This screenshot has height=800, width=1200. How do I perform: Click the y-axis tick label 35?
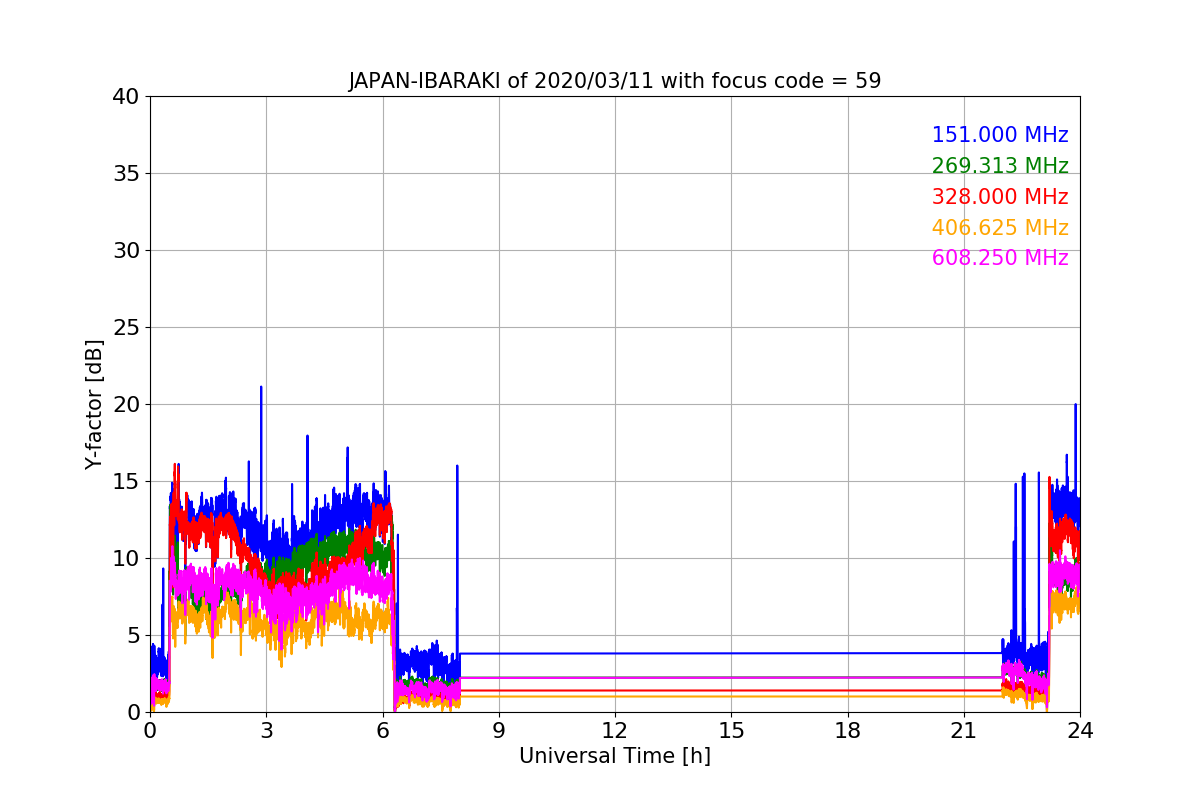click(x=126, y=174)
